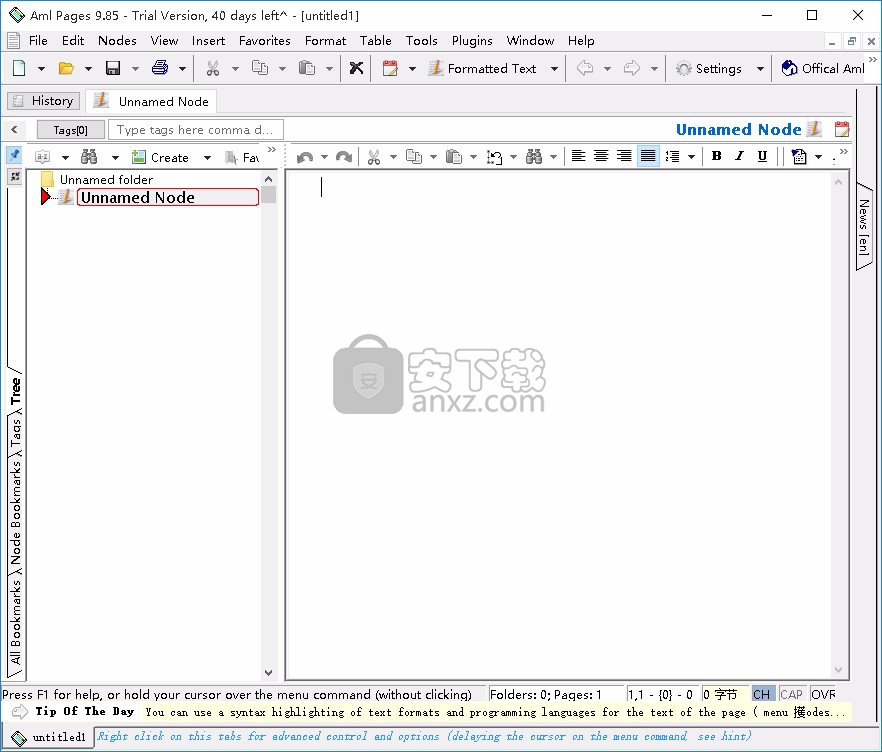Click the tree panel Find binoculars icon

89,157
